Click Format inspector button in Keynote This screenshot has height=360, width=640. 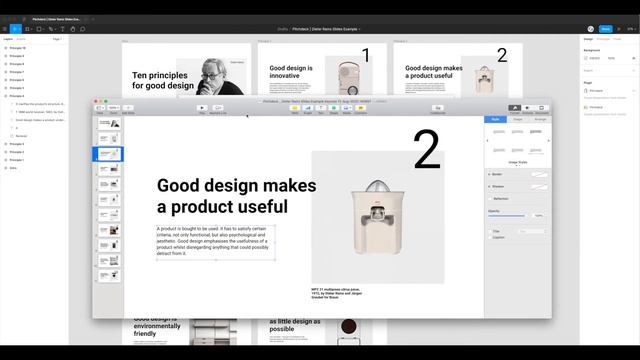click(515, 108)
